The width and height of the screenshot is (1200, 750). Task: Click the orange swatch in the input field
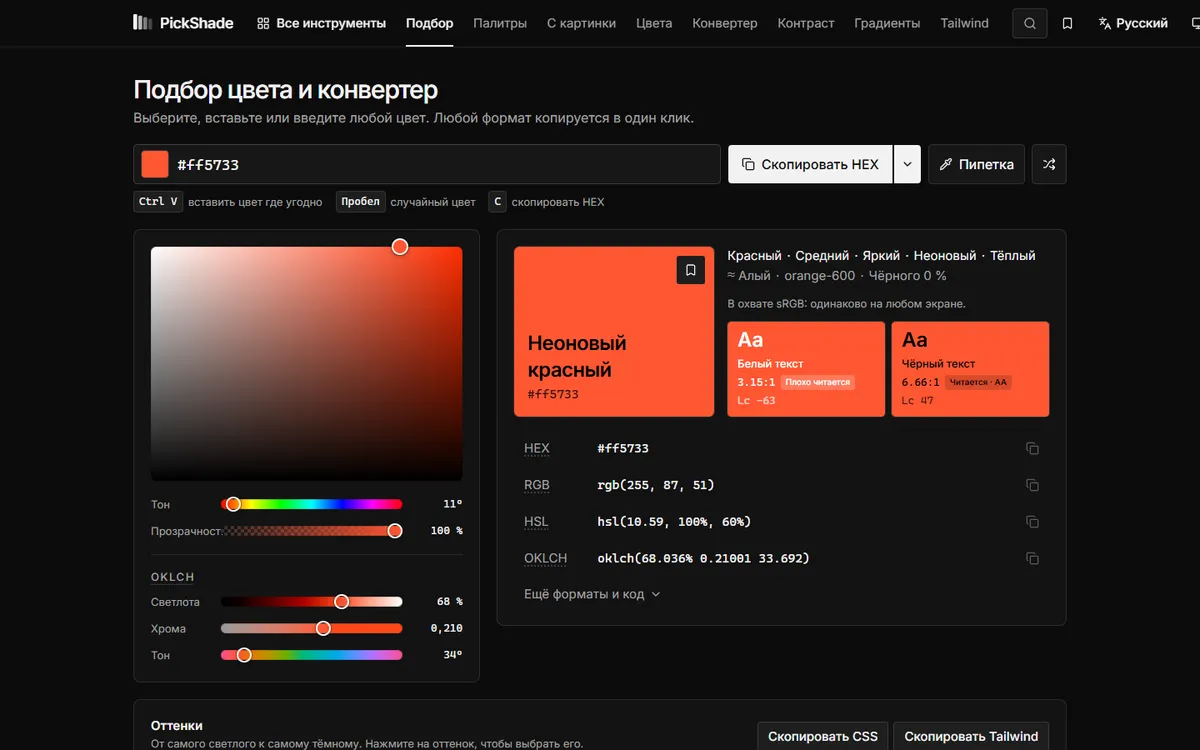pos(155,164)
